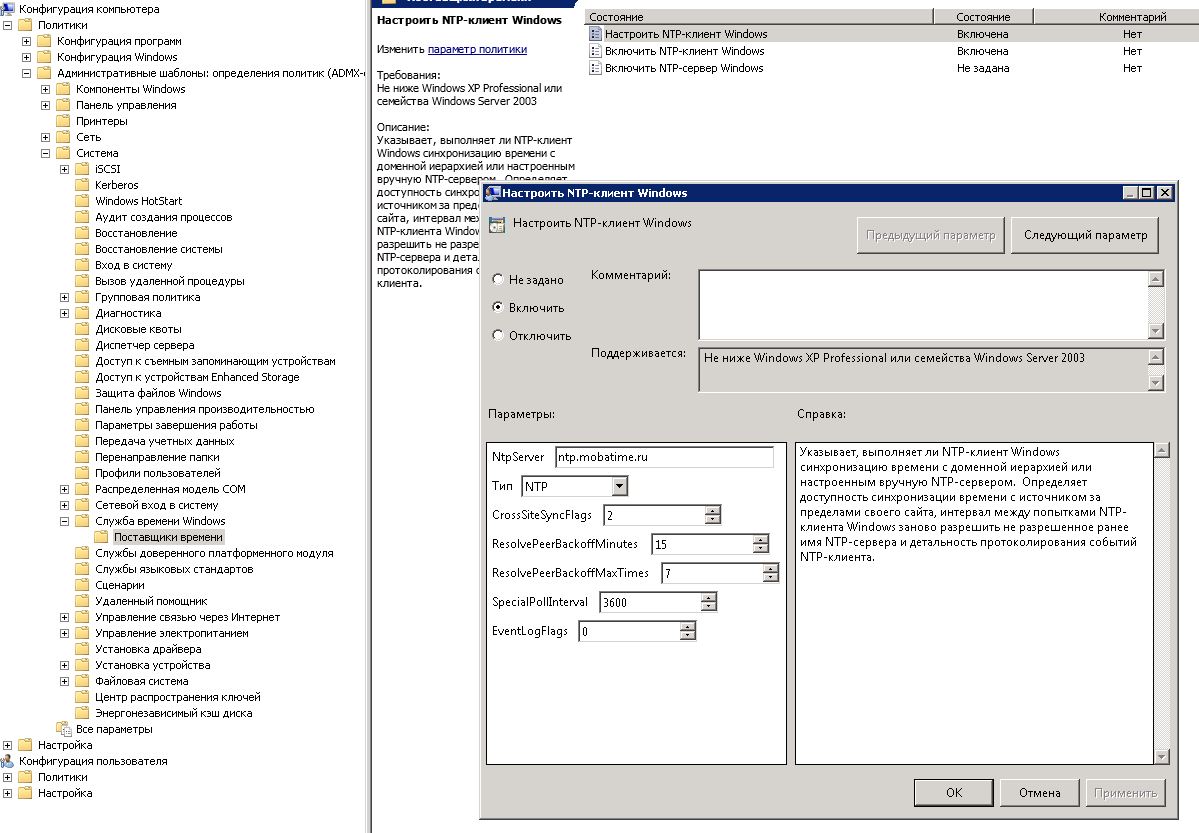Click the 'Все параметры' icon
Viewport: 1199px width, 833px height.
pos(63,729)
